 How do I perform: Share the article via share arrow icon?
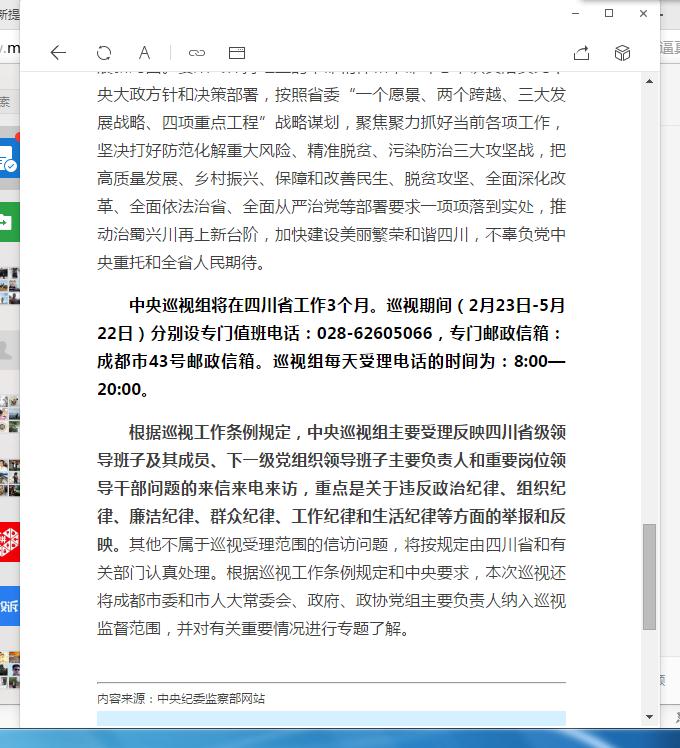point(581,53)
